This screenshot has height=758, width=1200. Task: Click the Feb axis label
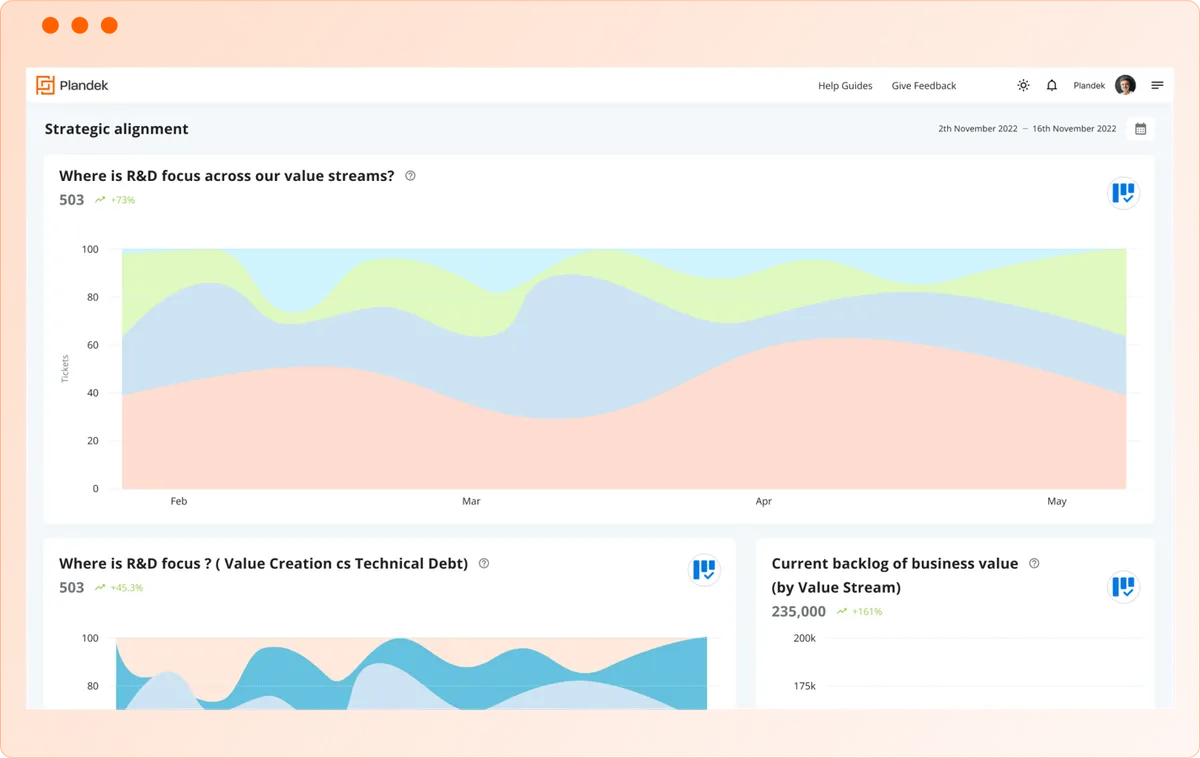(179, 502)
